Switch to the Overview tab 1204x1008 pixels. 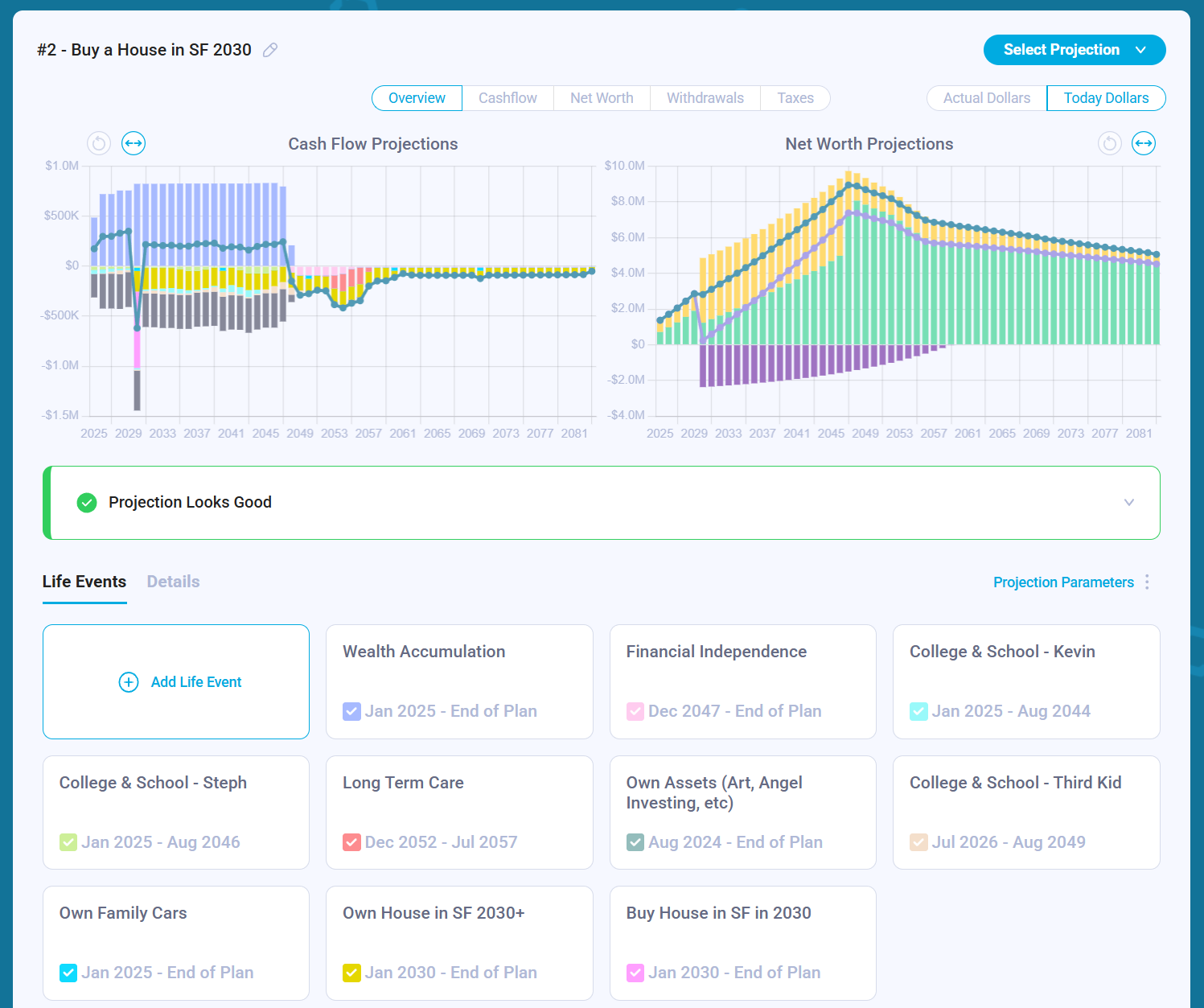(417, 98)
